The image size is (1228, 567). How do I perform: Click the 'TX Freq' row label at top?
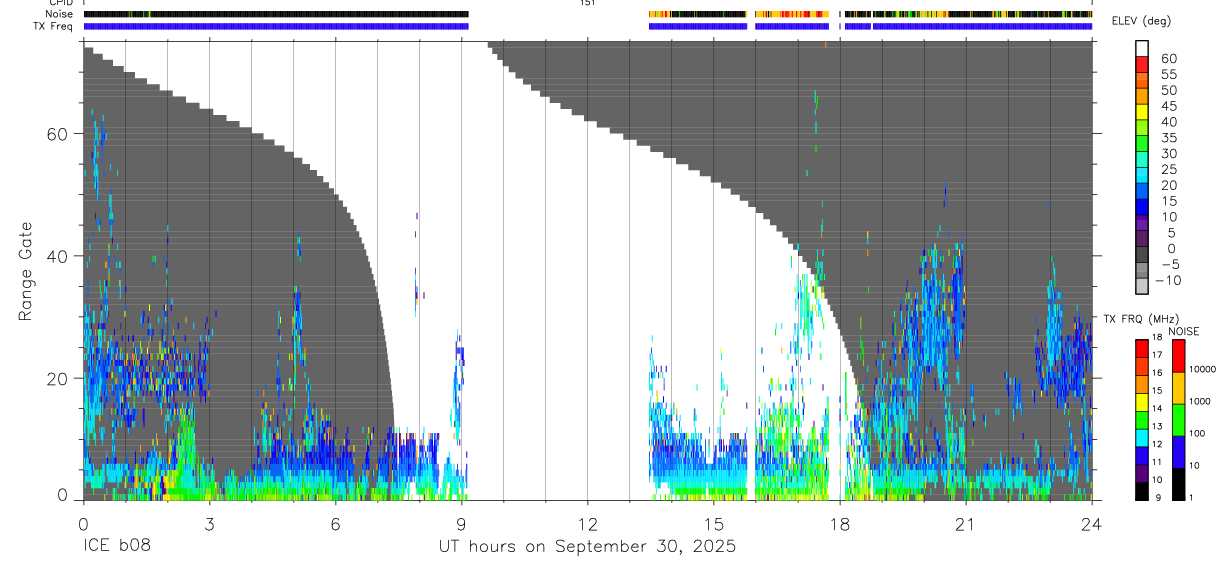(x=54, y=26)
